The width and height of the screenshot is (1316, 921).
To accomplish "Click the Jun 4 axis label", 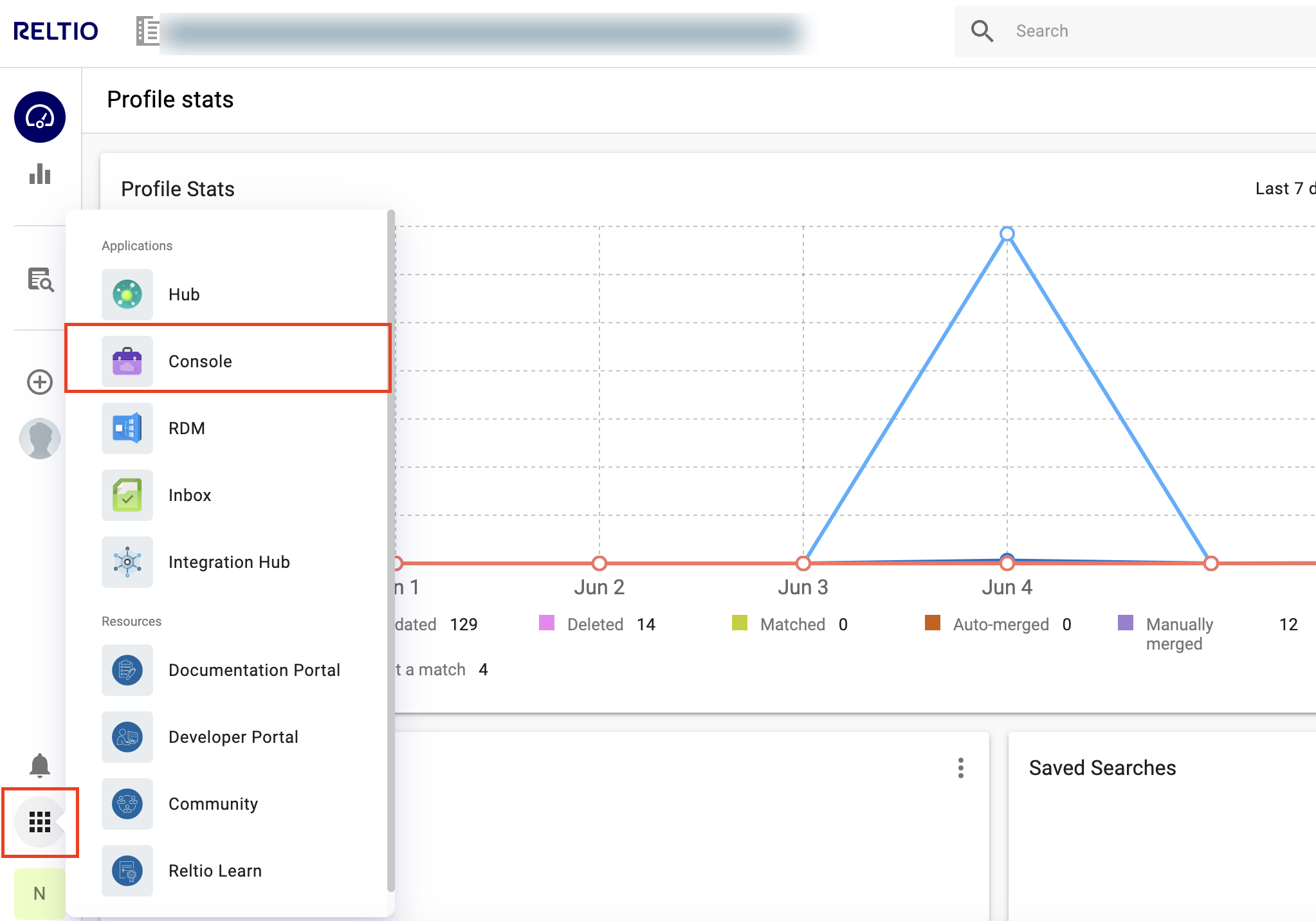I will [1007, 587].
